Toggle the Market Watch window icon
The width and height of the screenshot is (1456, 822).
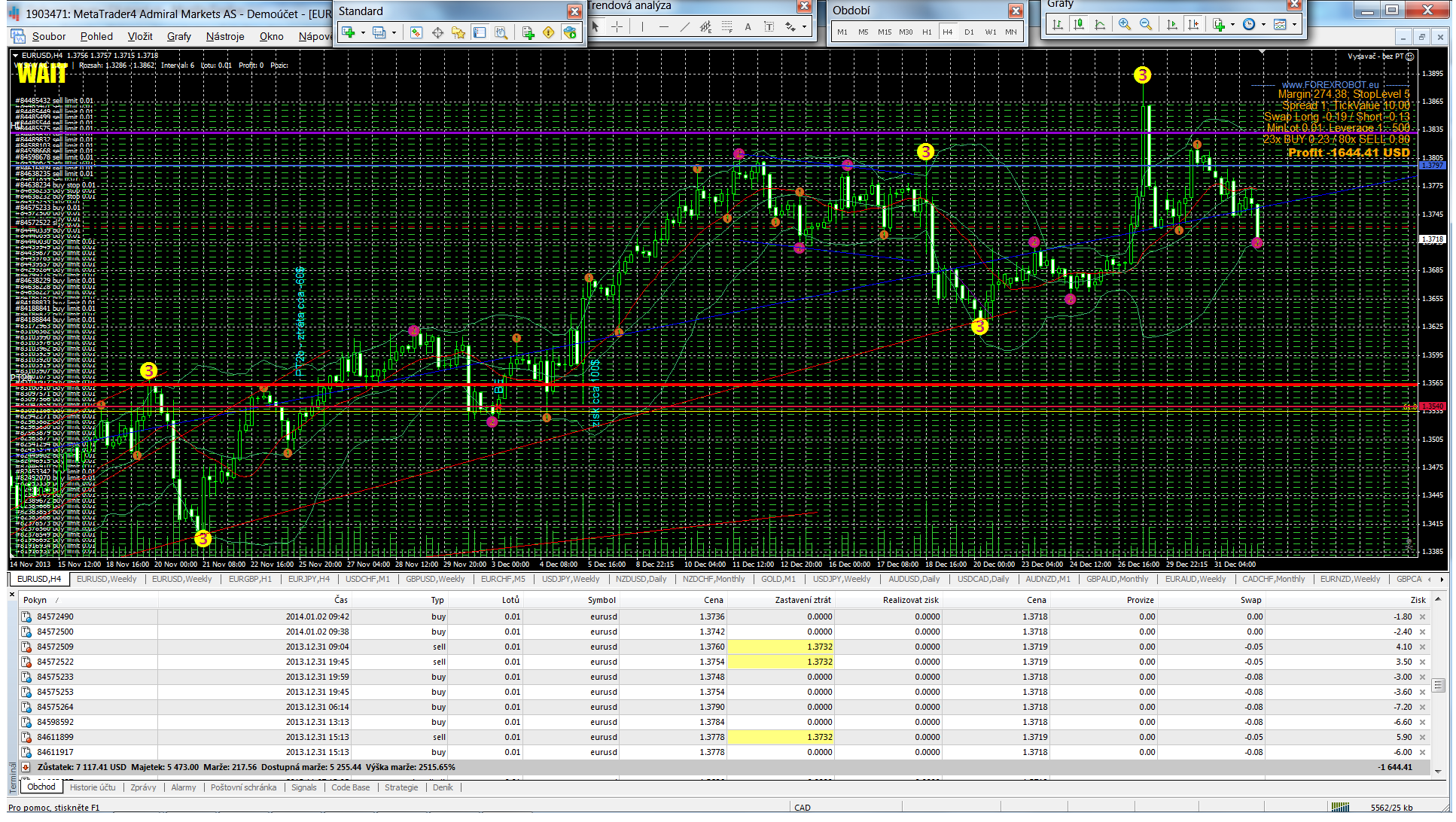(416, 32)
